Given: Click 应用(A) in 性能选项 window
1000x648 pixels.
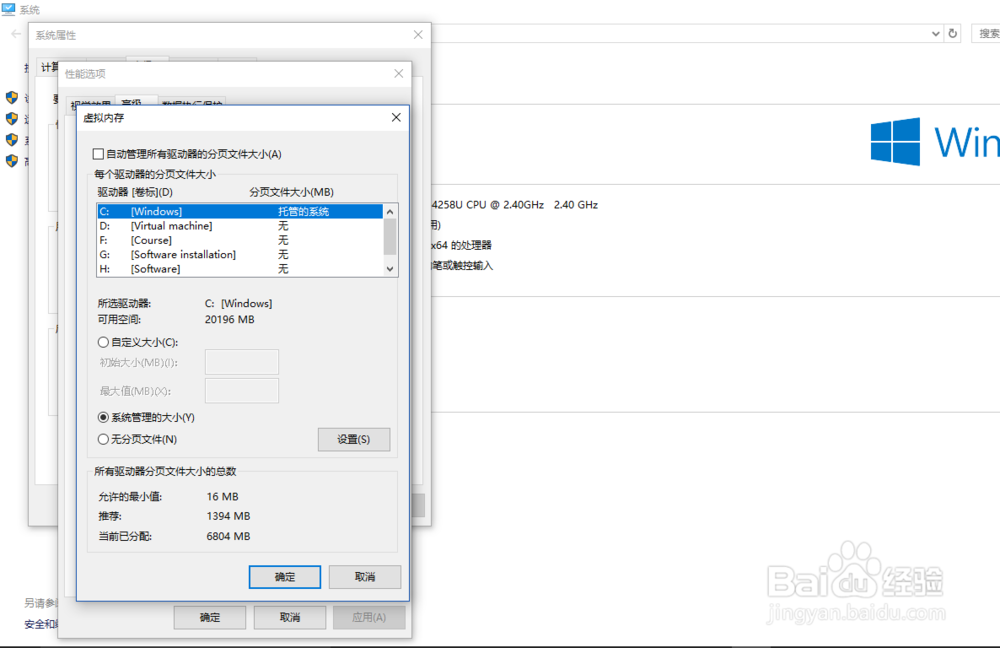Looking at the screenshot, I should [369, 617].
